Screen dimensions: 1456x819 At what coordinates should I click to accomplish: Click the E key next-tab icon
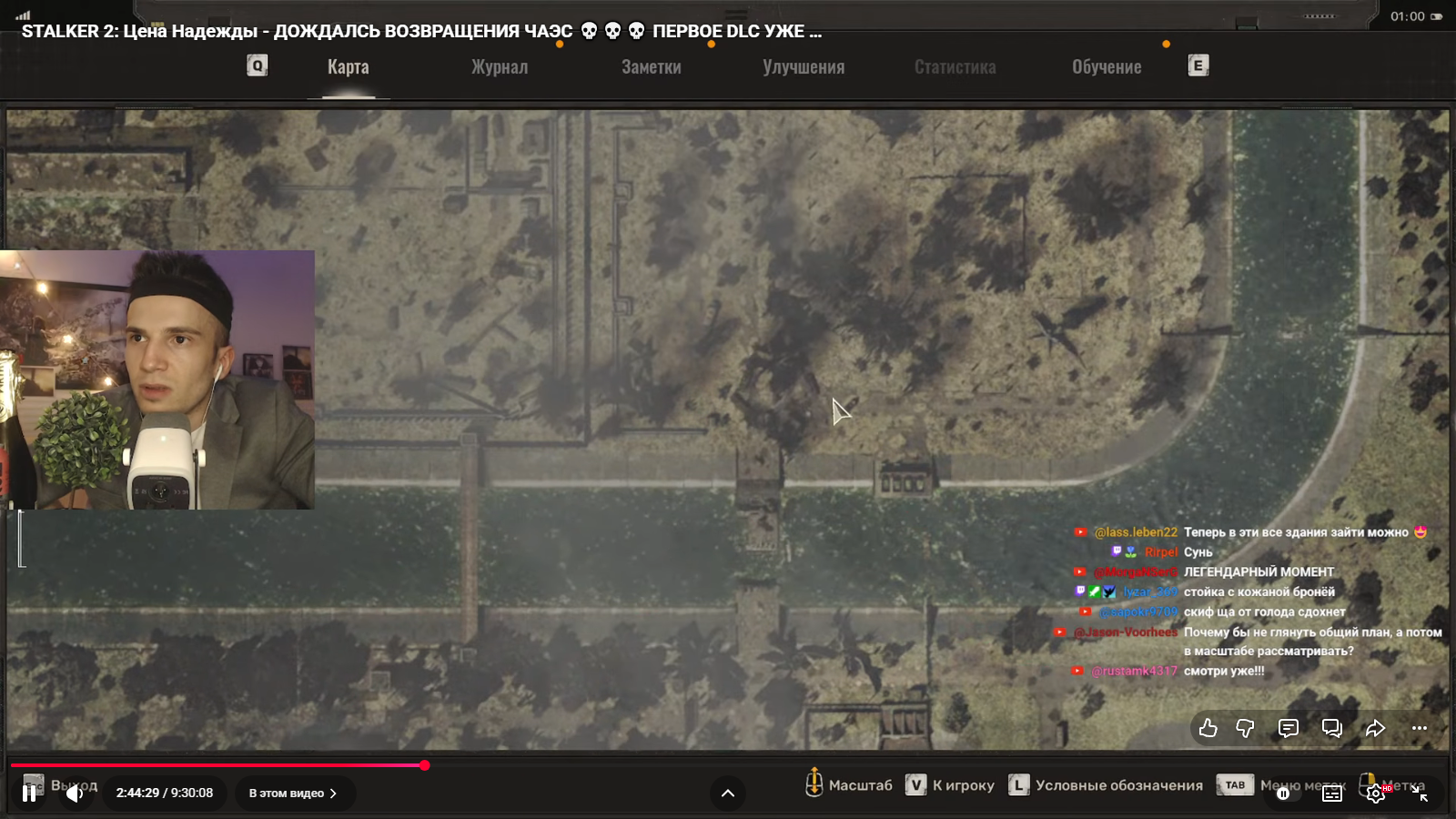point(1198,66)
